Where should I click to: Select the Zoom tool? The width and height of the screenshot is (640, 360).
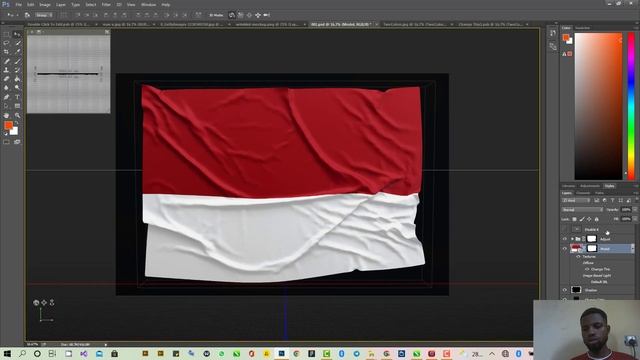17,116
